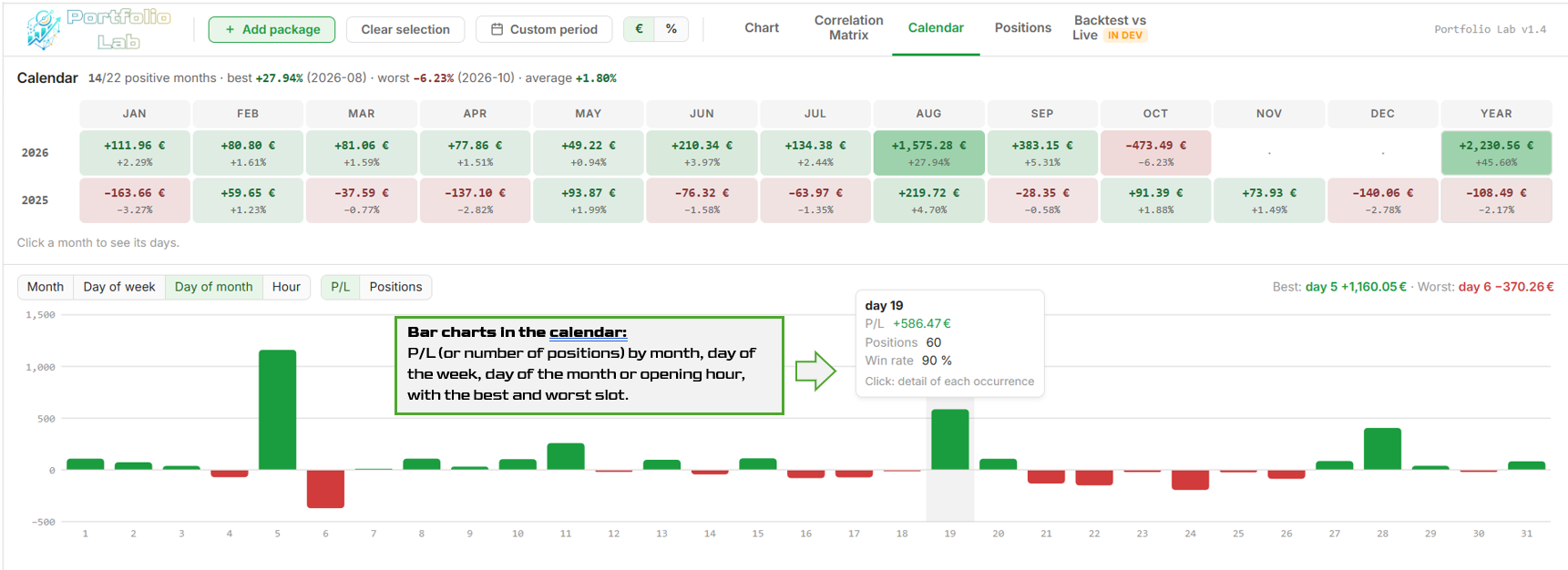
Task: Open January 2025 cell −163.66 €
Action: [x=135, y=200]
